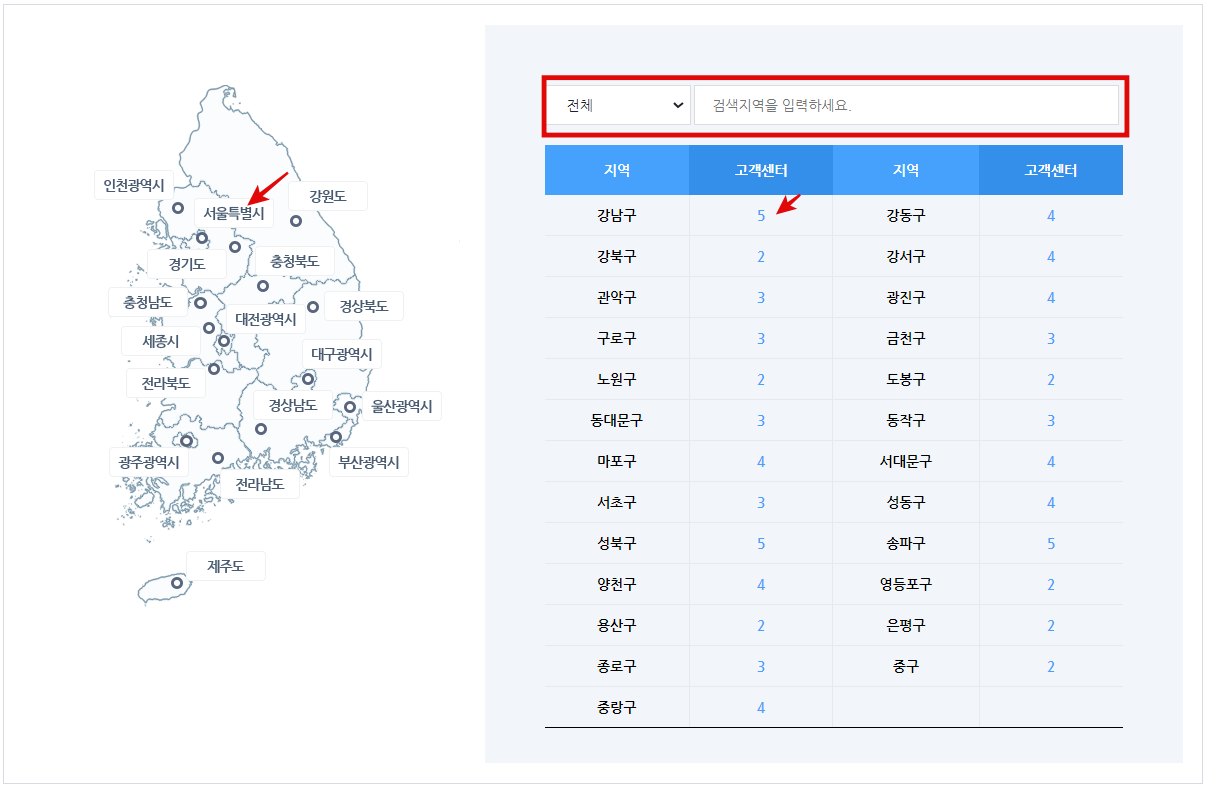This screenshot has height=801, width=1215.
Task: Select the 대전광역시 map marker
Action: pos(222,341)
